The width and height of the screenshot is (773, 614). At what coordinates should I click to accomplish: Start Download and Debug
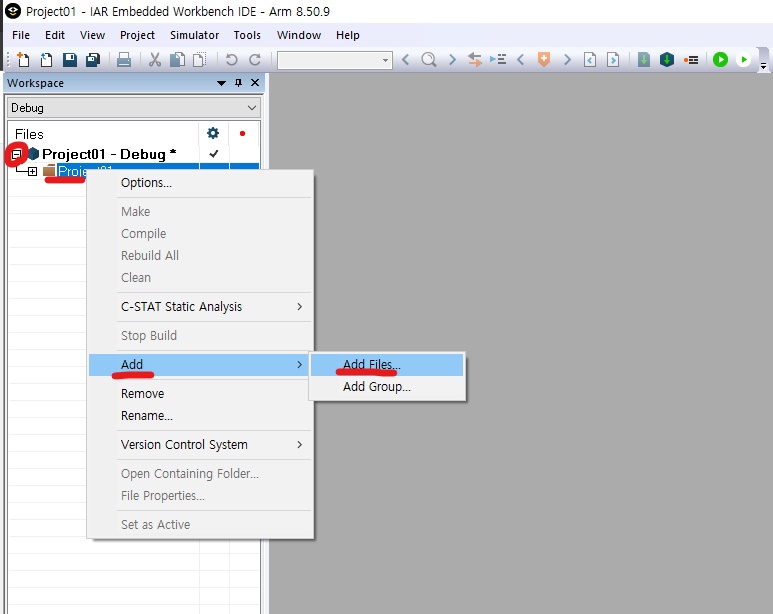[x=720, y=60]
